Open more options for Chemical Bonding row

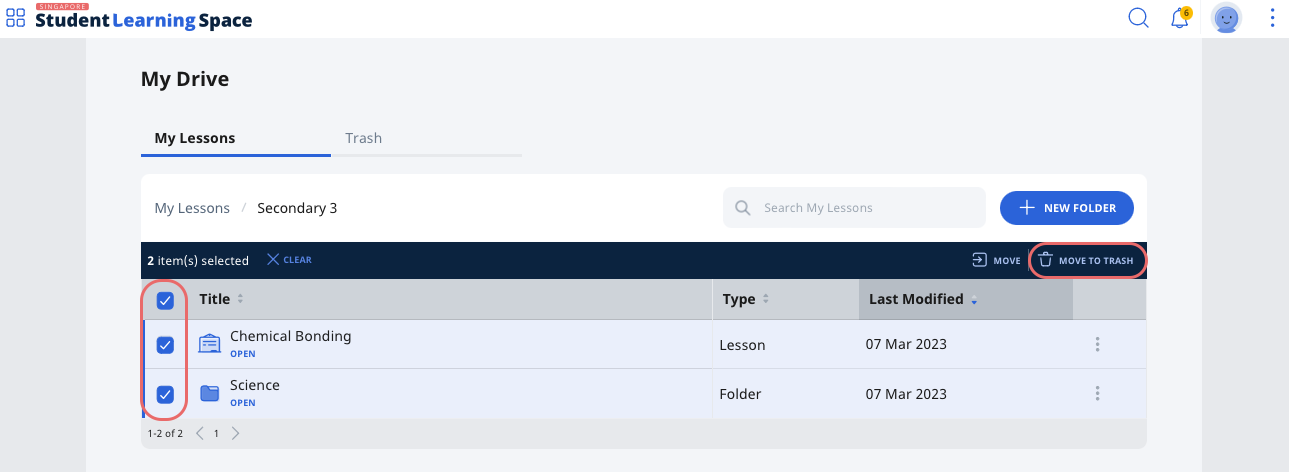(1097, 345)
